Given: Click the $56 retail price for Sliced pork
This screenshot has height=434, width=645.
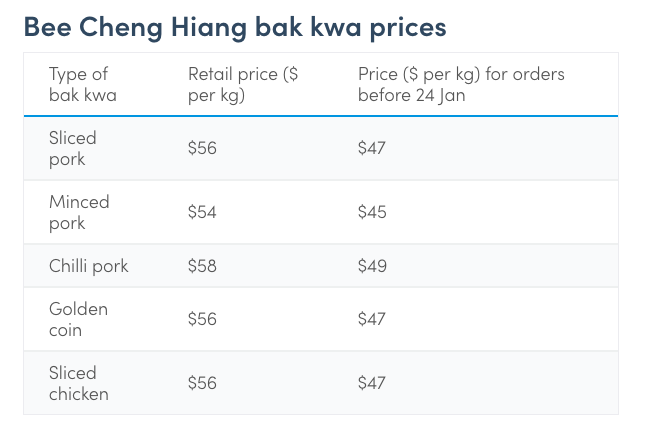Looking at the screenshot, I should [x=202, y=148].
